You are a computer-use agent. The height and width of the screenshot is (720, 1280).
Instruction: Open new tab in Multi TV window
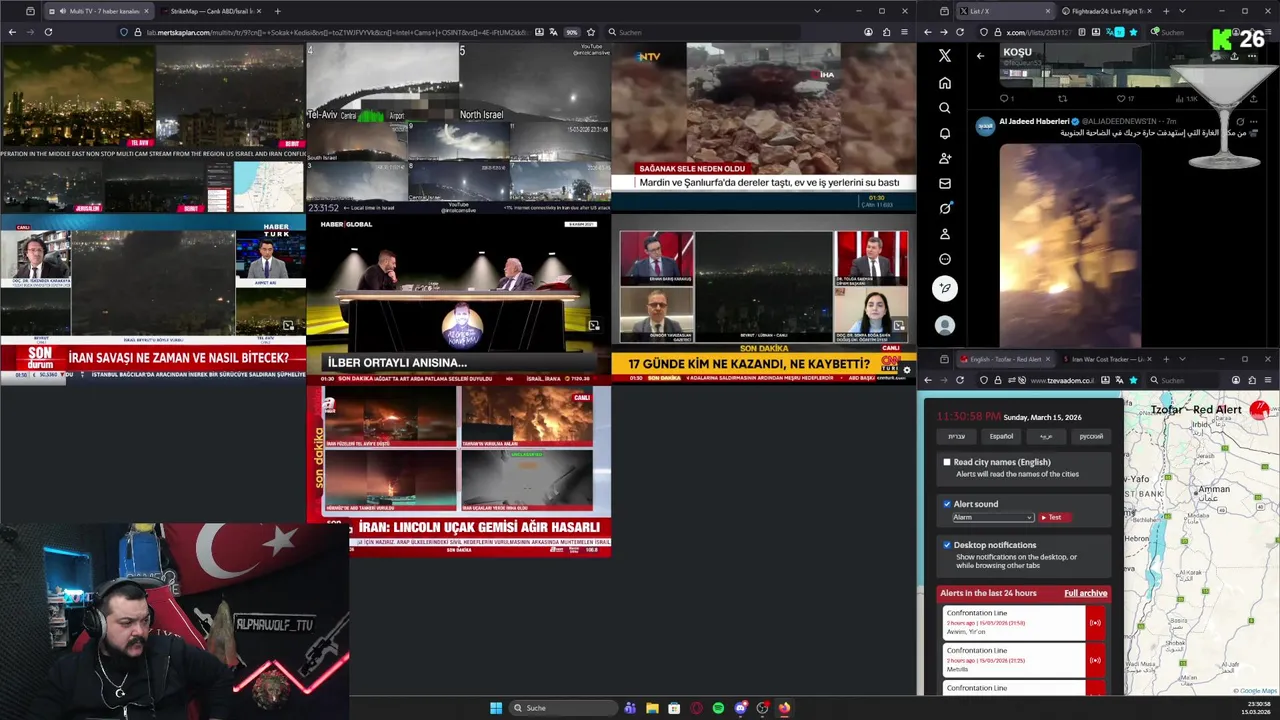[277, 11]
